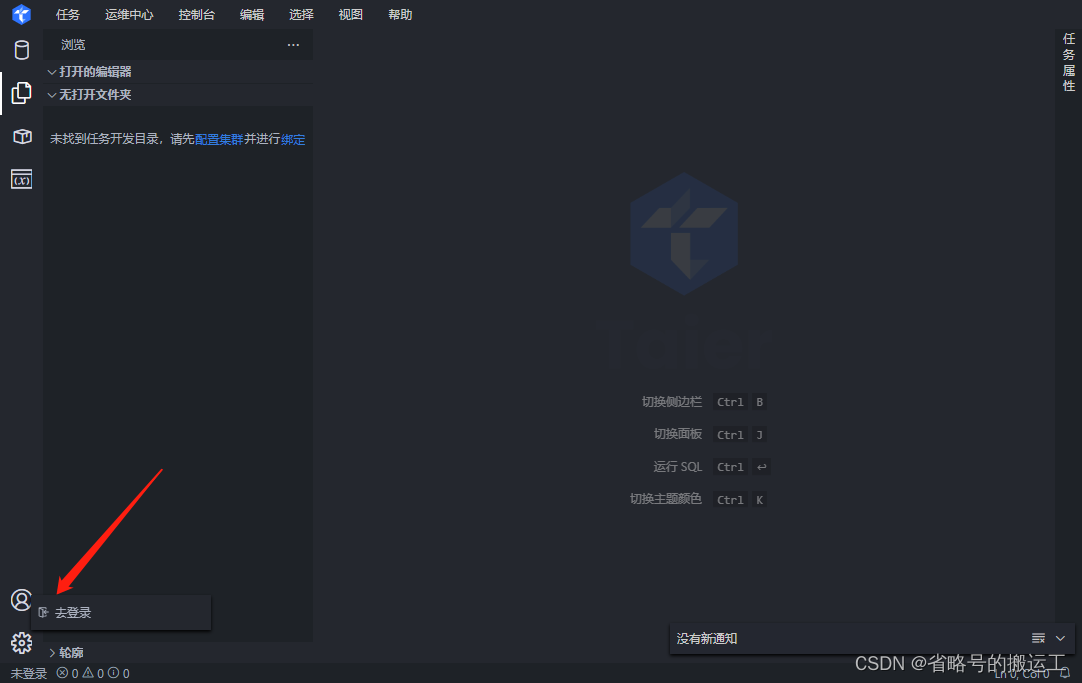Click the 浏览 panel title

click(73, 45)
